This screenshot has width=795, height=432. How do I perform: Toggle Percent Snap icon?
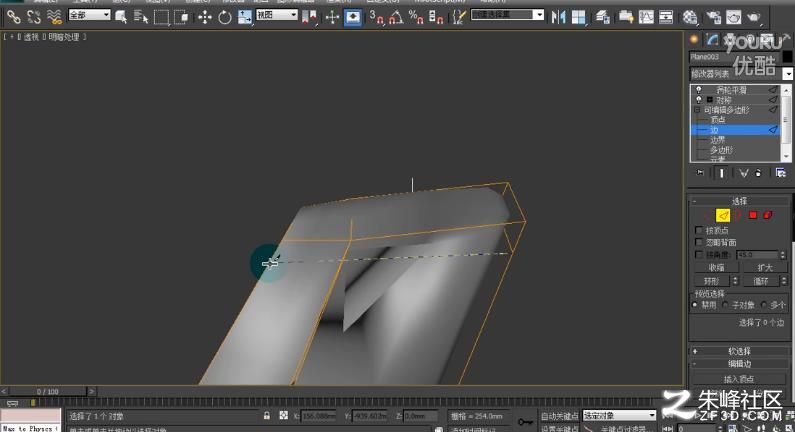coord(416,17)
